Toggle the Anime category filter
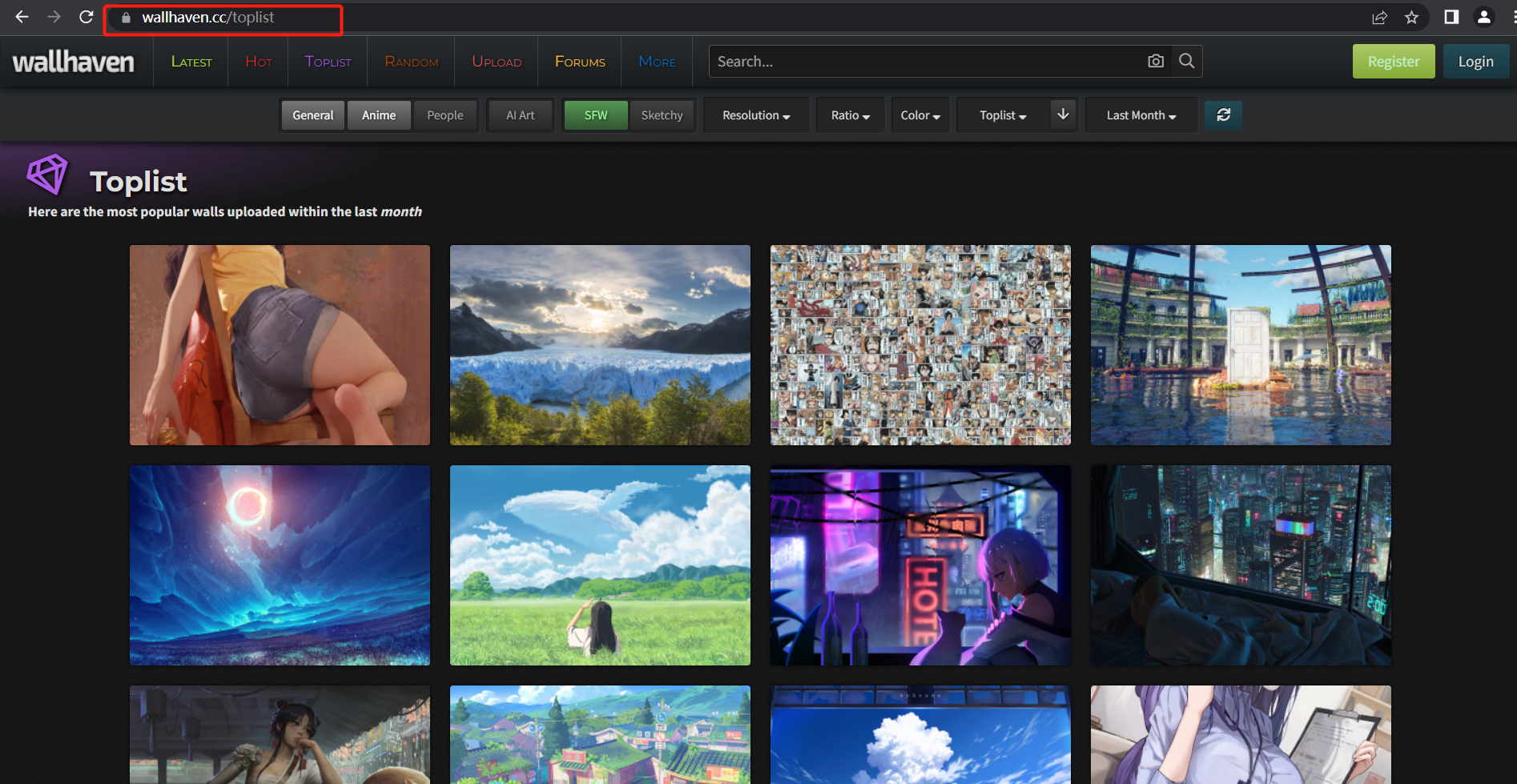 coord(379,115)
